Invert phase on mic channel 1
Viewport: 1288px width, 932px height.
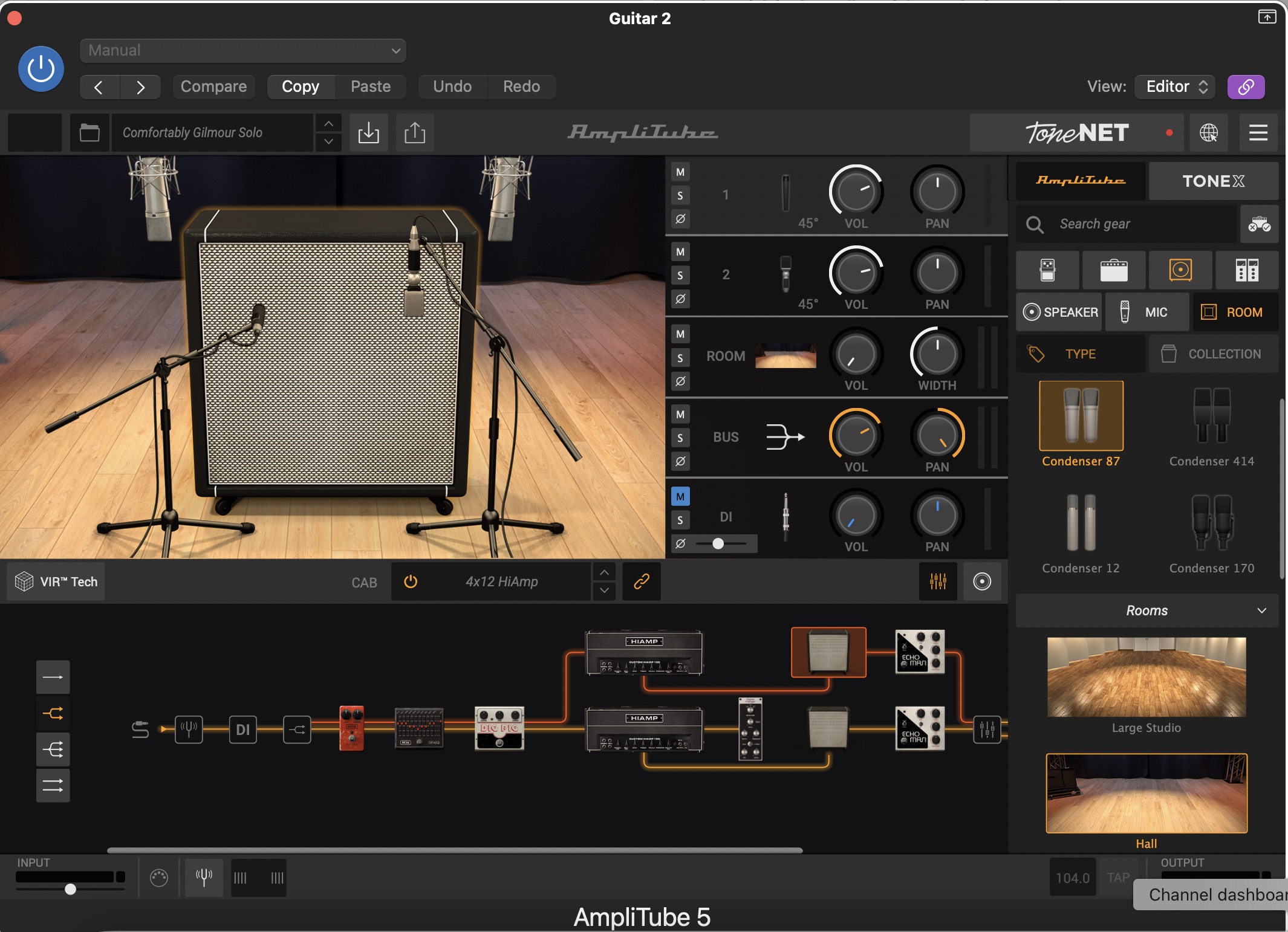(x=680, y=219)
